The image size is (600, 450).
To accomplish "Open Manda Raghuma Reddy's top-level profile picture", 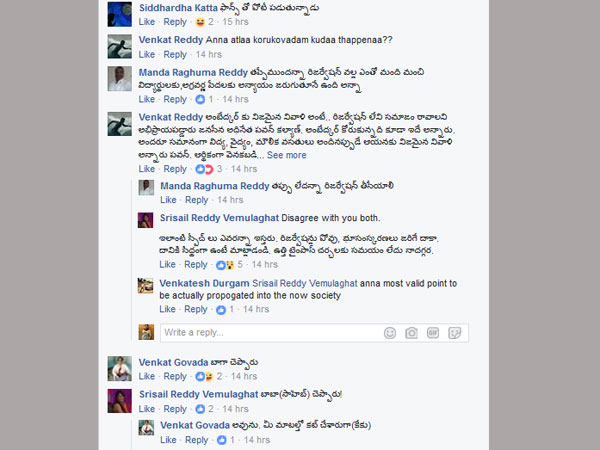I will tap(119, 79).
